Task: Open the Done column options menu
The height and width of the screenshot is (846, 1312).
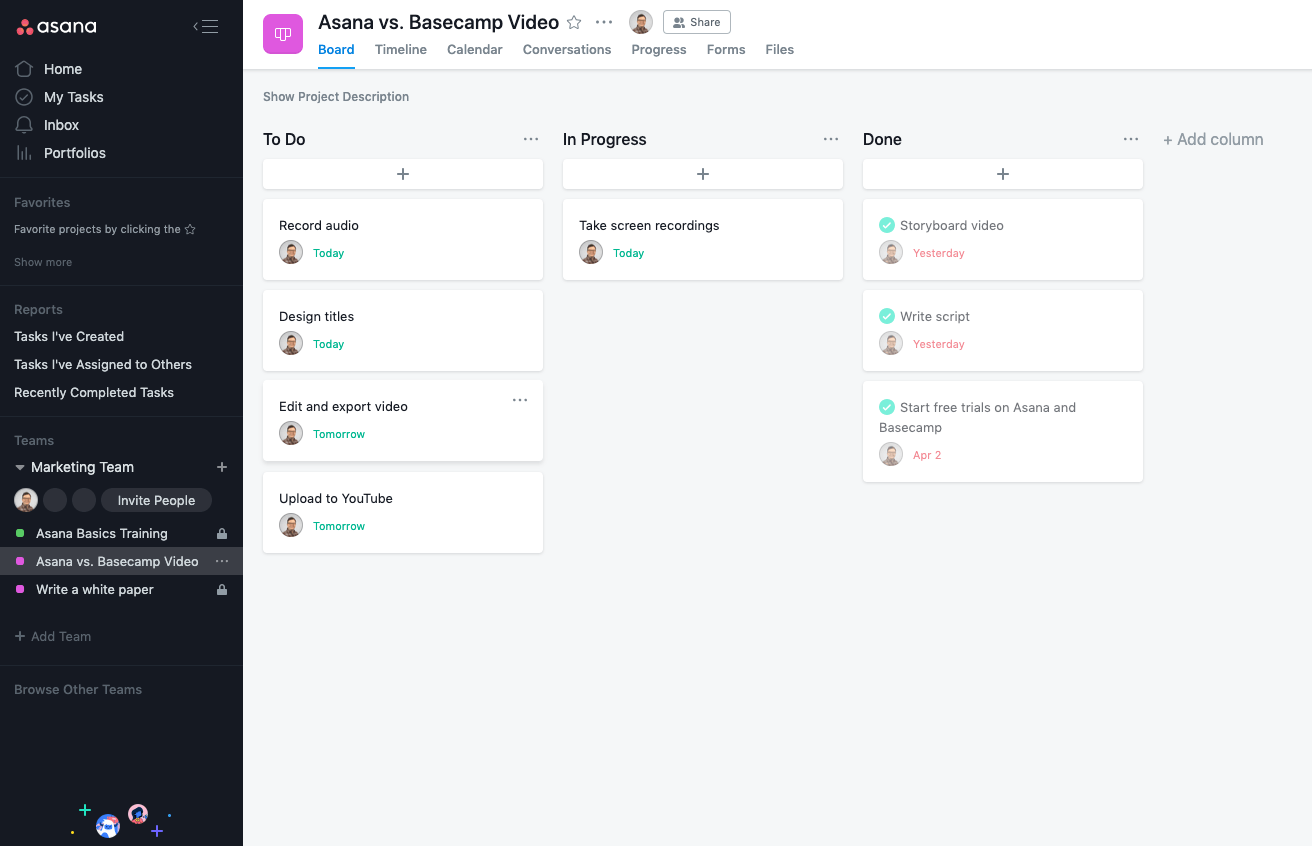Action: (1131, 139)
